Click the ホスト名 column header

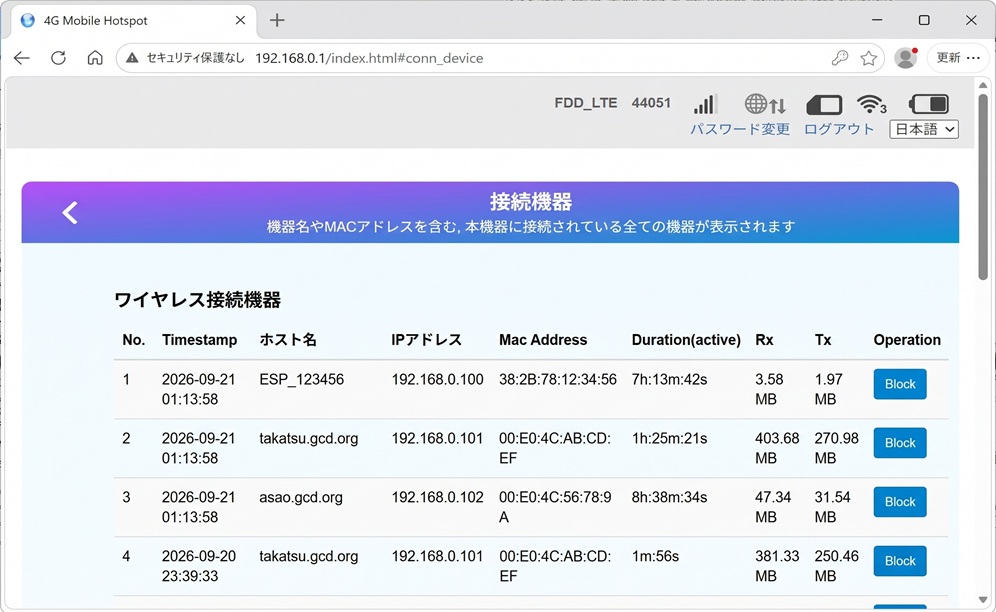coord(288,340)
